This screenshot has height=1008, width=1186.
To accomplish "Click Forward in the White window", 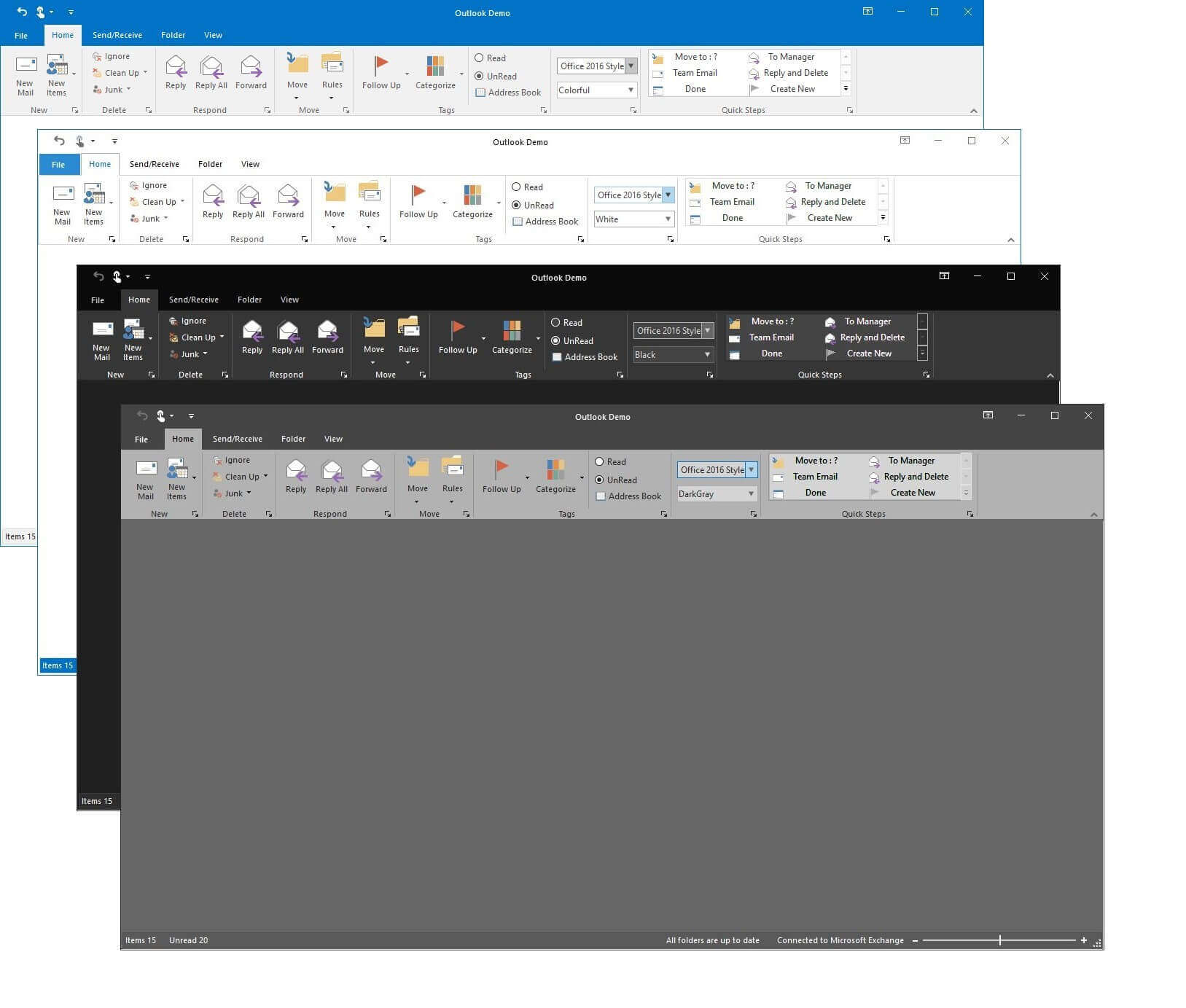I will pyautogui.click(x=288, y=203).
